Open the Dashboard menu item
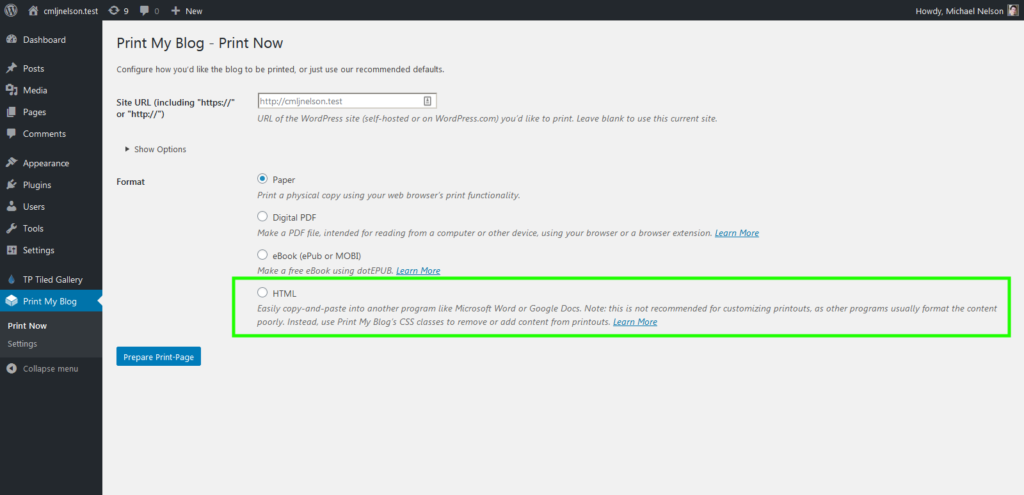This screenshot has height=495, width=1024. pyautogui.click(x=44, y=40)
